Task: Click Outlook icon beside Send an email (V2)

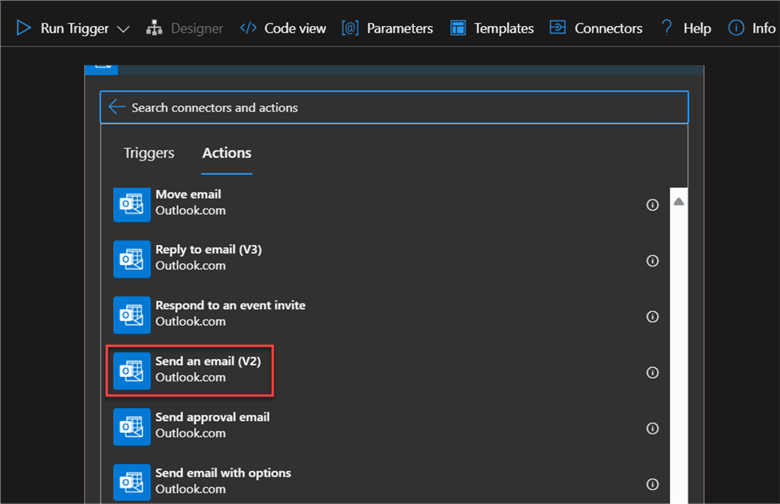Action: (x=131, y=370)
